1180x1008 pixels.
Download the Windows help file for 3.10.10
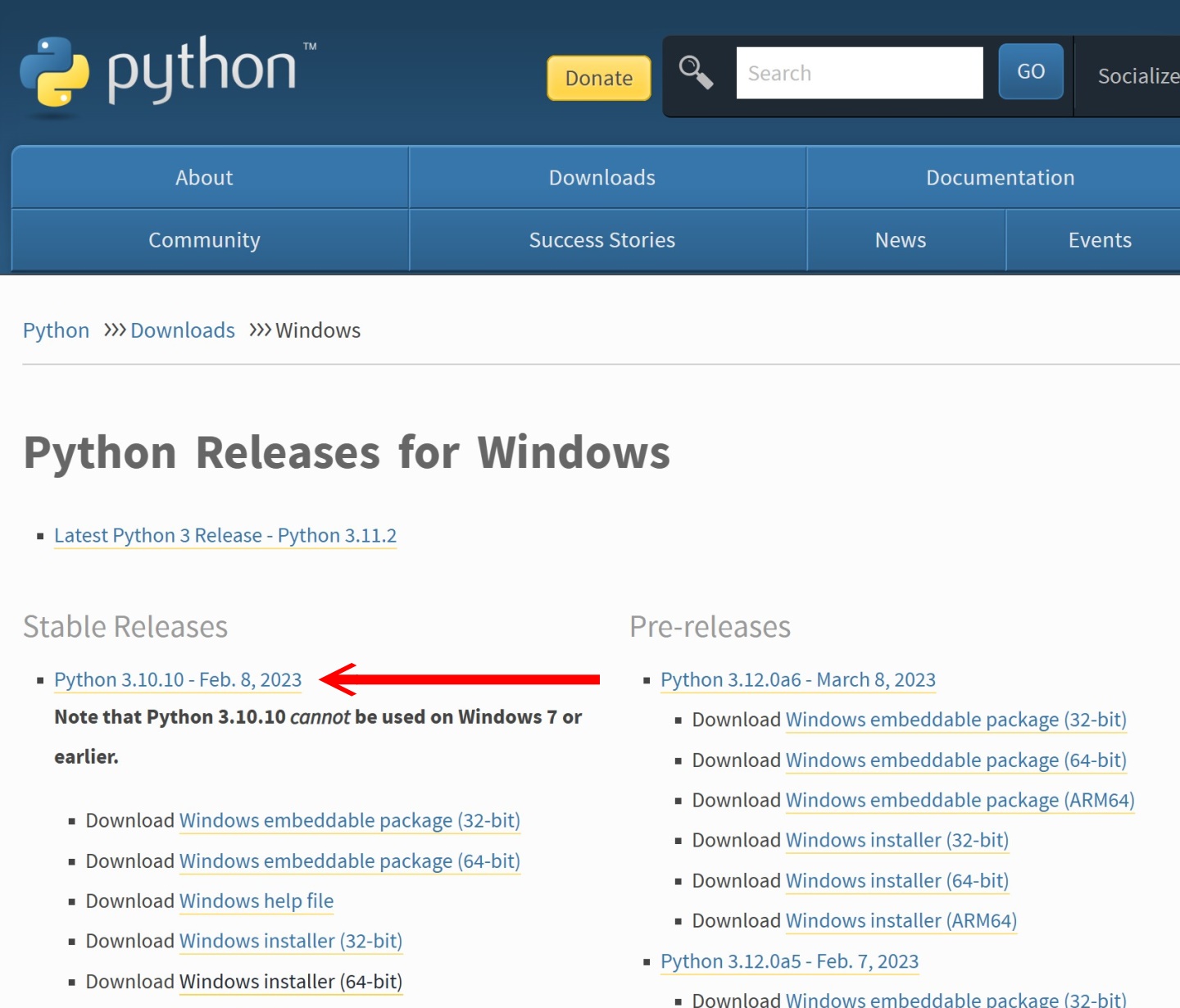click(x=256, y=901)
